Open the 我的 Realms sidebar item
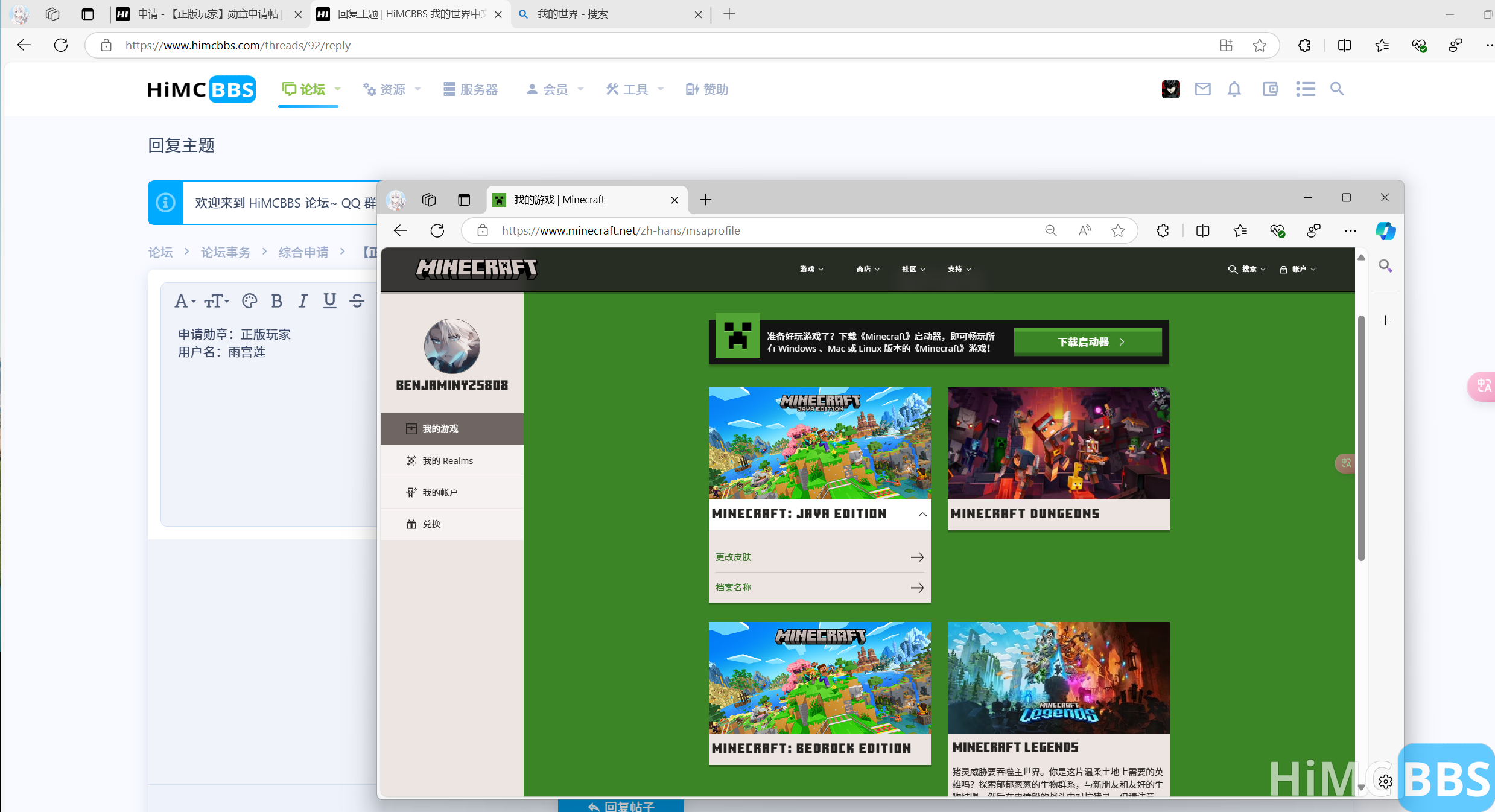1495x812 pixels. pyautogui.click(x=447, y=460)
